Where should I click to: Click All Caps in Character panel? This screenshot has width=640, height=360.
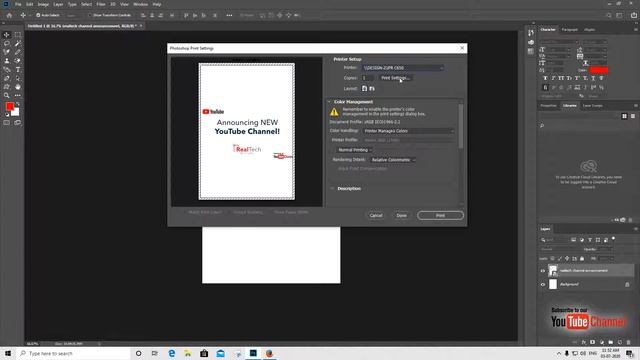pyautogui.click(x=561, y=78)
